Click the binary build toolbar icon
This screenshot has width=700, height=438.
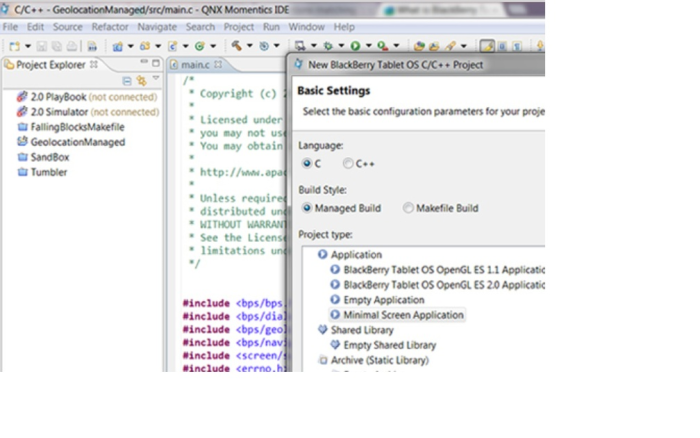click(92, 46)
